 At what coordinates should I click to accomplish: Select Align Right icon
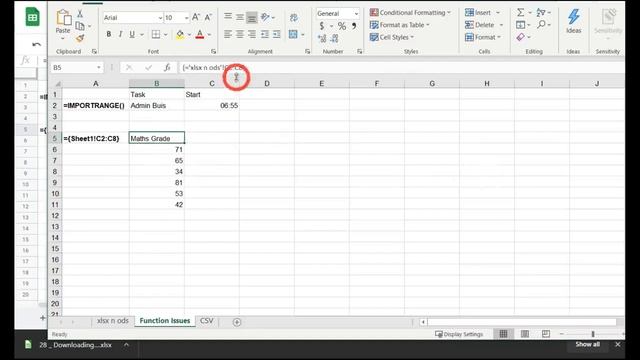[x=252, y=34]
